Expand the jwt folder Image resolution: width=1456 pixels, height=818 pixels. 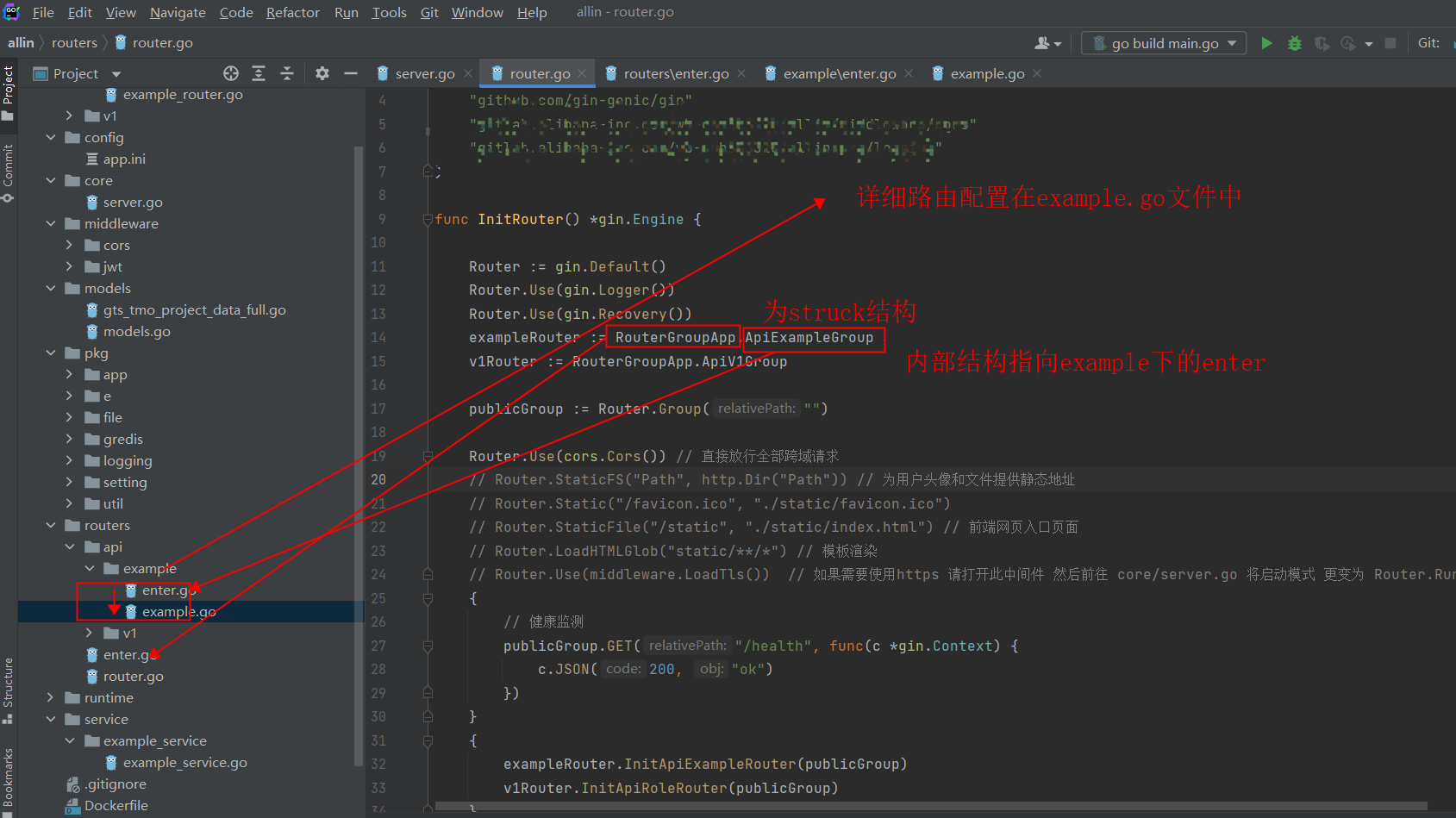(x=70, y=266)
